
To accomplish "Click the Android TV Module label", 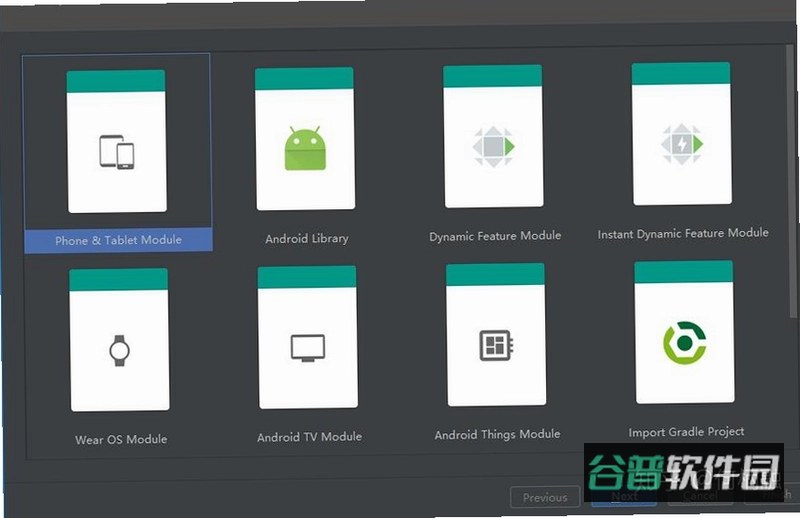I will click(310, 437).
